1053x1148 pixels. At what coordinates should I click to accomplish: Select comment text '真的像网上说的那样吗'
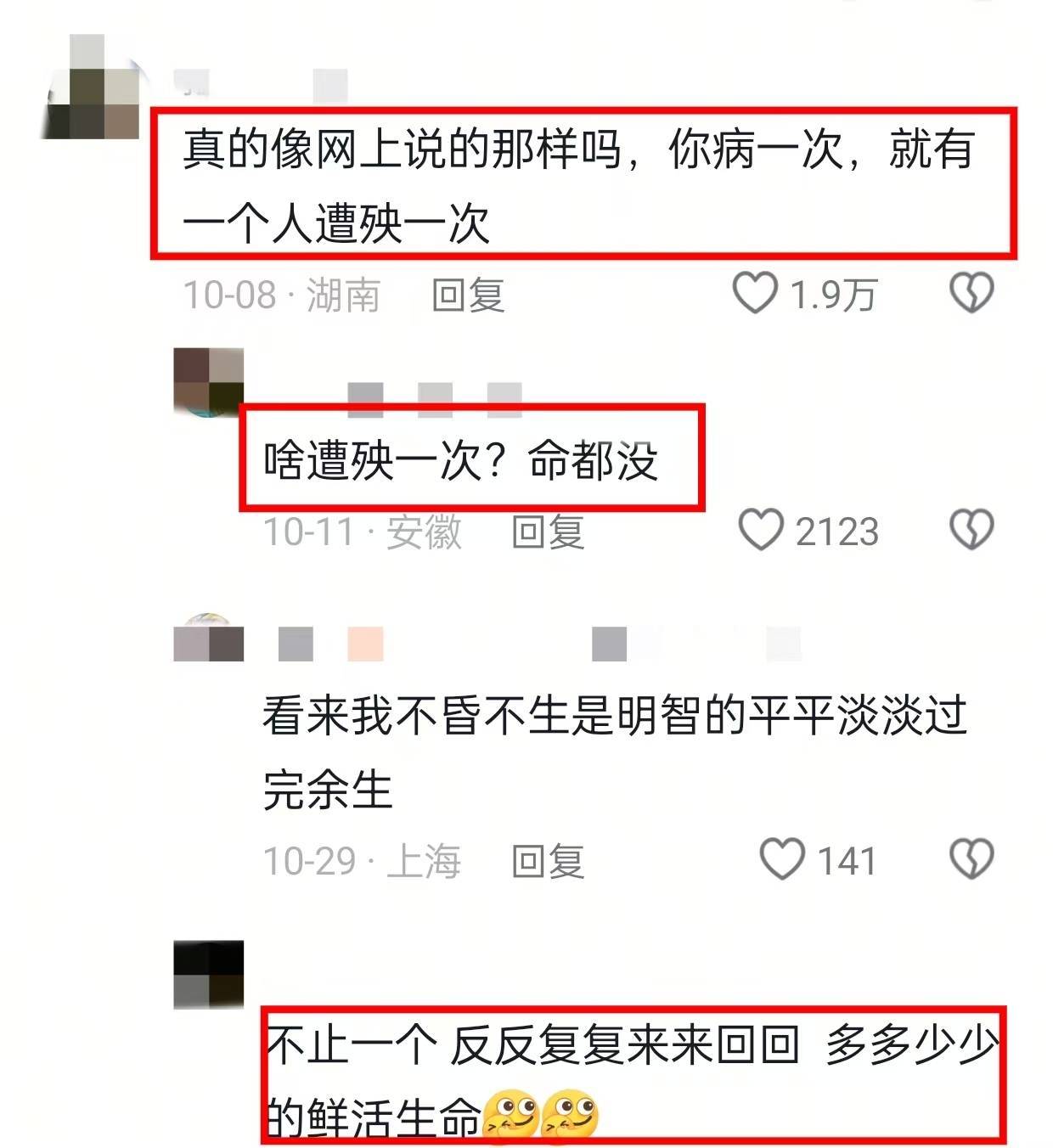(x=402, y=149)
